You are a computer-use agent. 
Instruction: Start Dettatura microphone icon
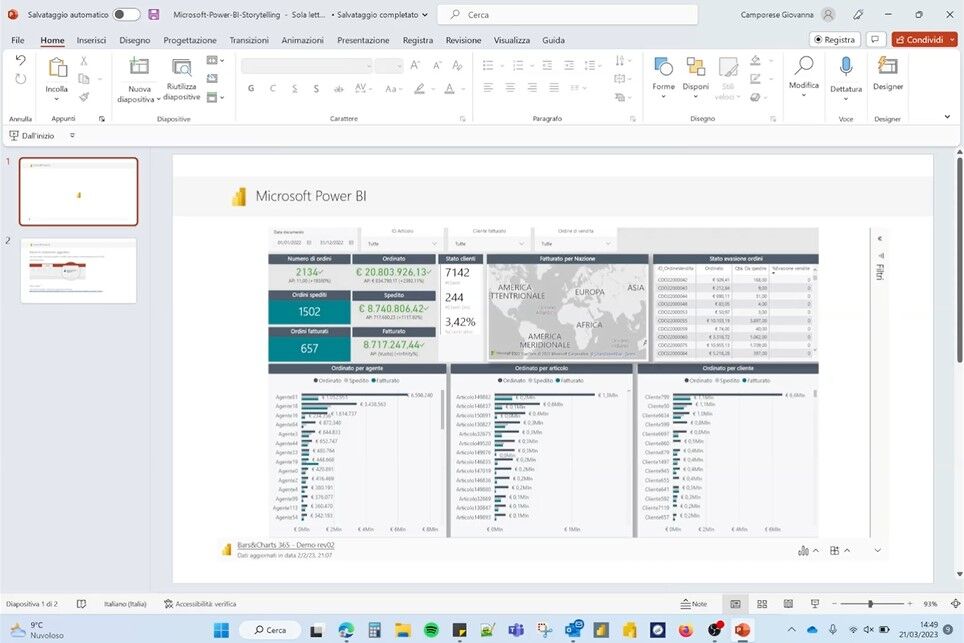[x=846, y=66]
